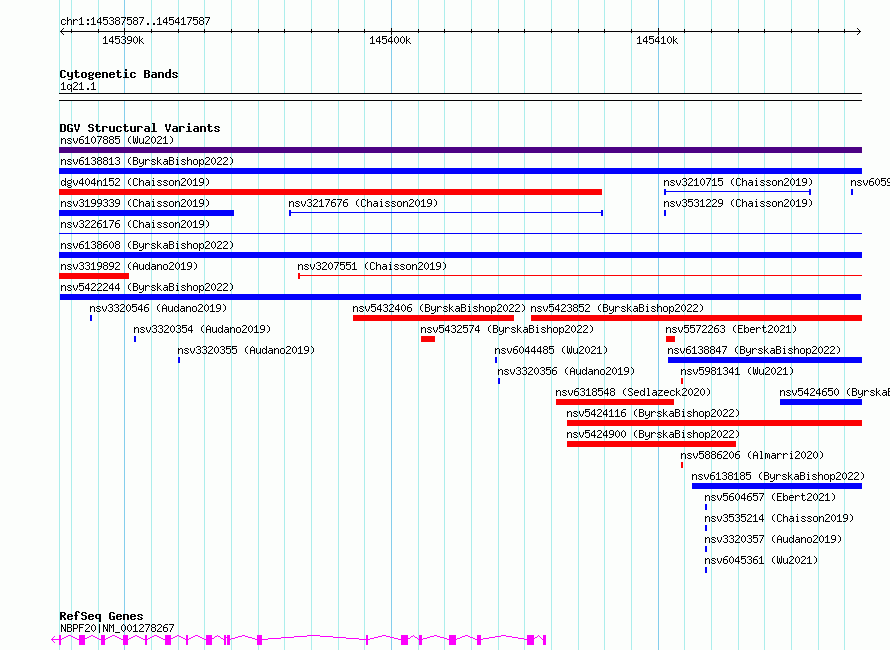Click nsv3531229 (Chaisson2019) label
890x650 pixels.
(738, 203)
